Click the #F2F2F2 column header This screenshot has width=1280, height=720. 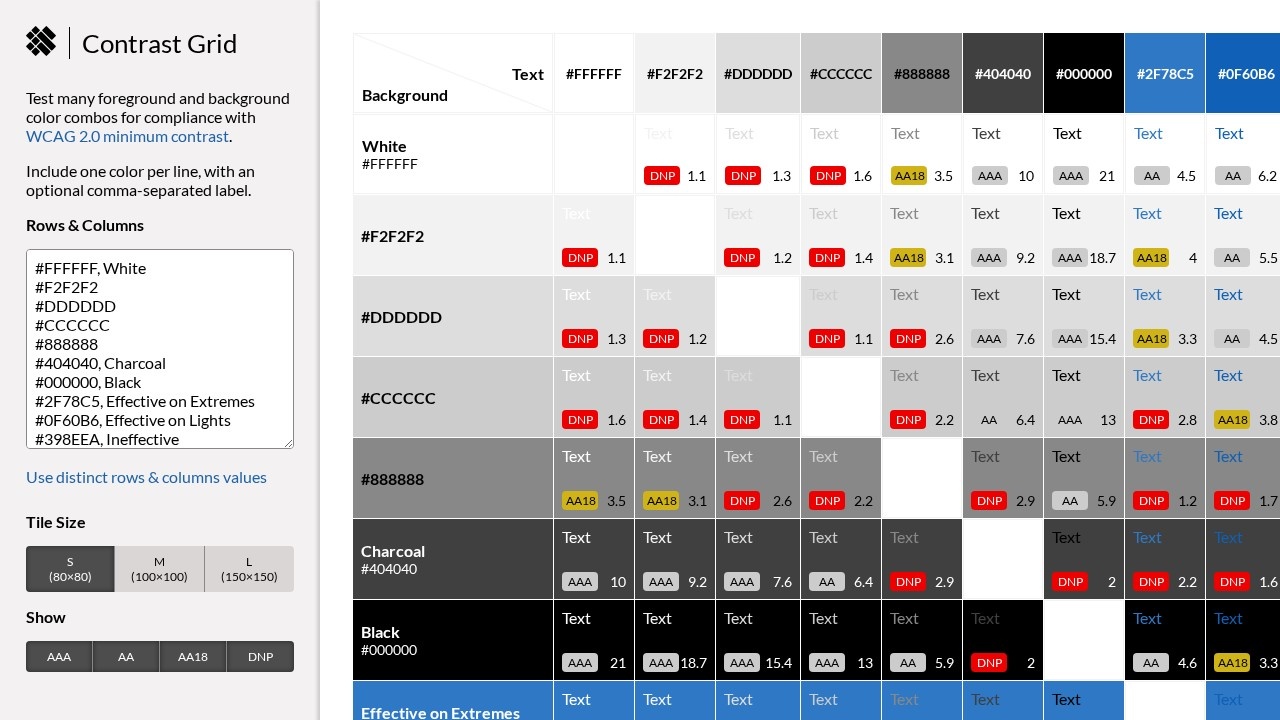675,73
